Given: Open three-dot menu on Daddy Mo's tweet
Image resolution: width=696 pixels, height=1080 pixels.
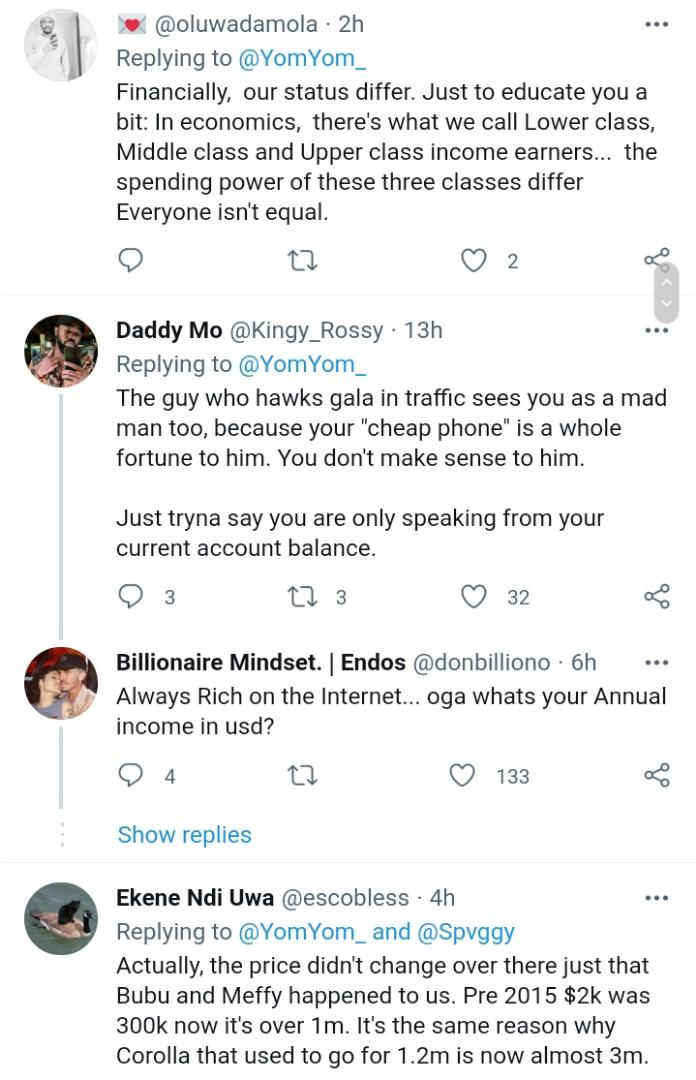Looking at the screenshot, I should (x=656, y=330).
